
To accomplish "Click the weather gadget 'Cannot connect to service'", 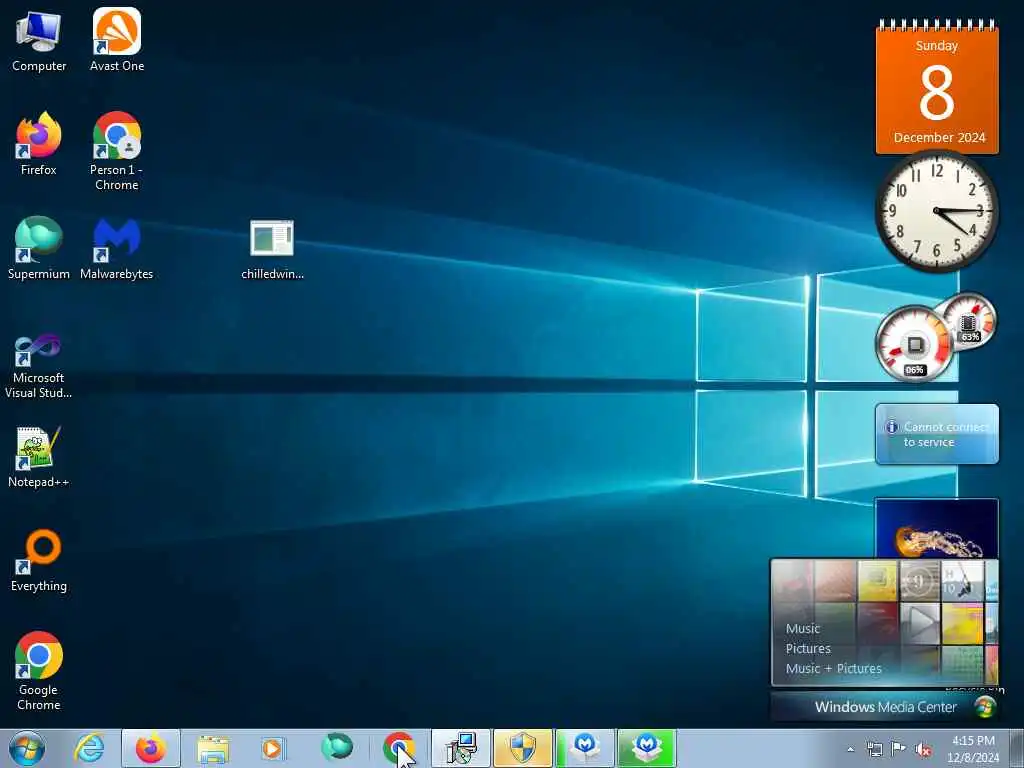I will pyautogui.click(x=936, y=434).
